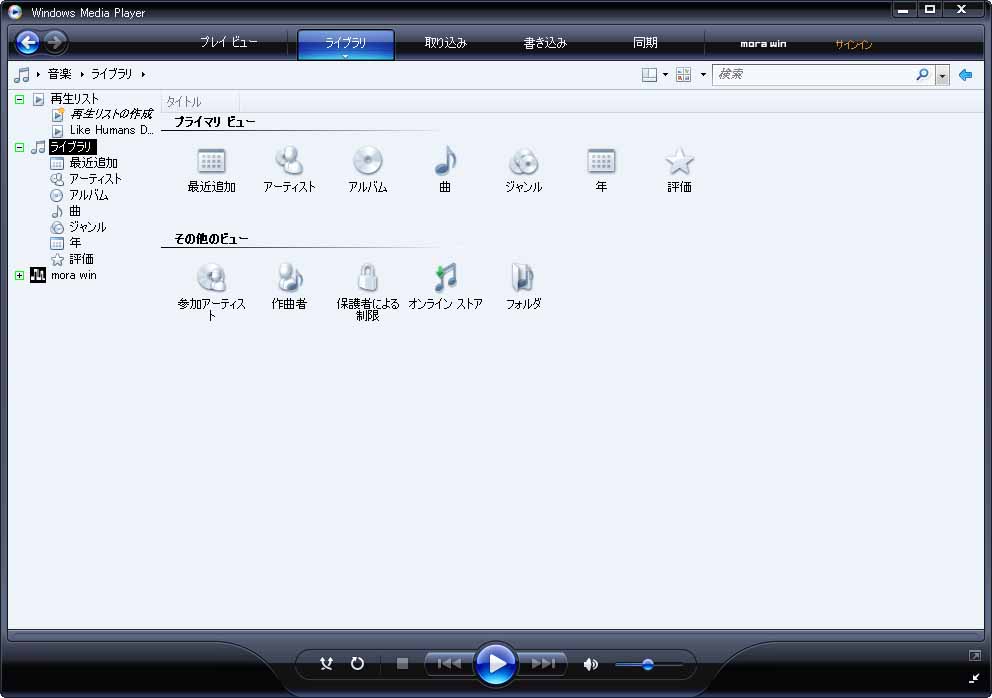Viewport: 992px width, 698px height.
Task: Open the 作曲者 composer icon
Action: pos(290,277)
